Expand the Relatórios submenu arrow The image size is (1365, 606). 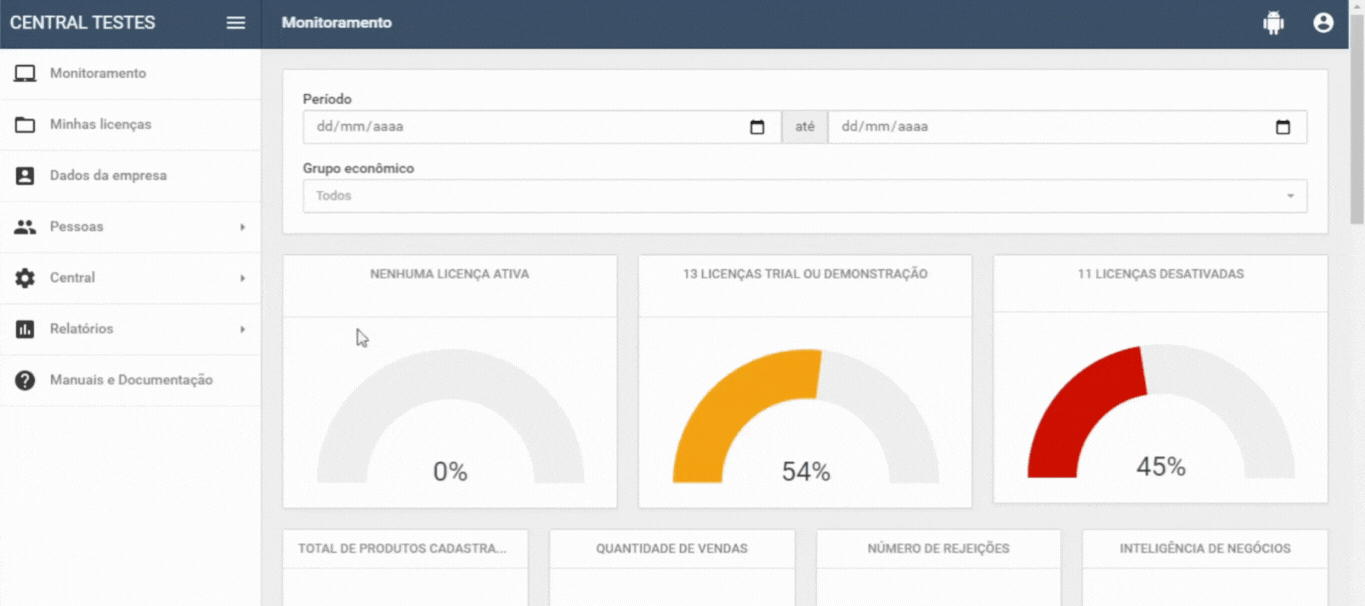click(x=242, y=329)
